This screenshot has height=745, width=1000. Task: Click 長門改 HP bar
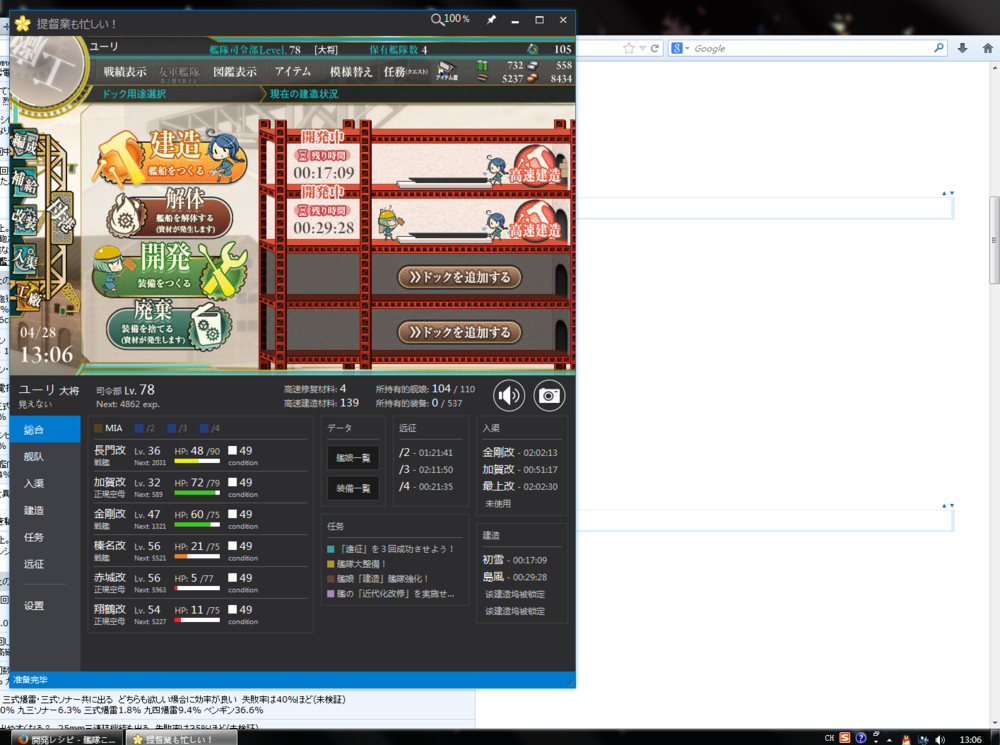click(197, 461)
